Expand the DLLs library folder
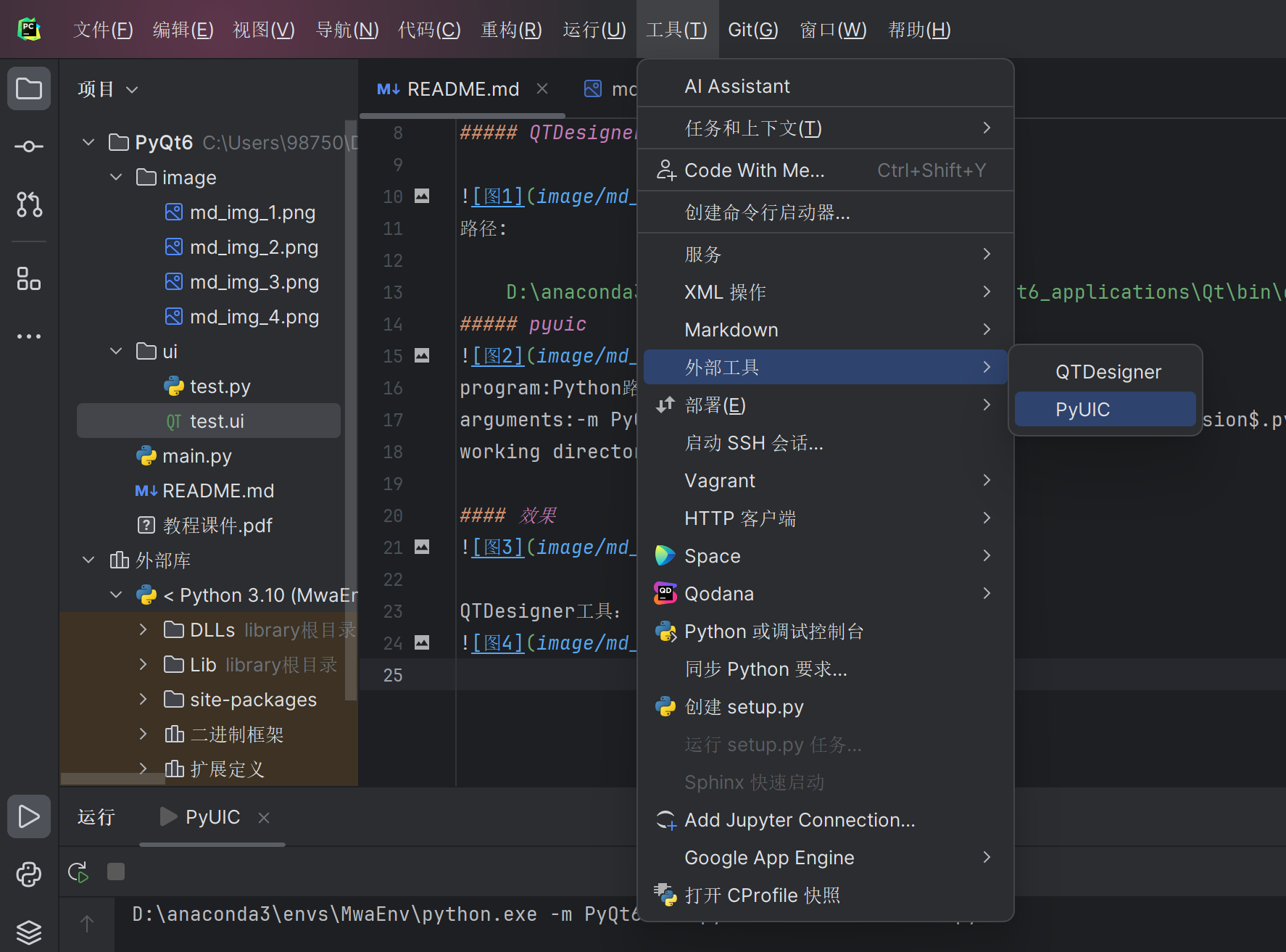The height and width of the screenshot is (952, 1286). tap(143, 629)
